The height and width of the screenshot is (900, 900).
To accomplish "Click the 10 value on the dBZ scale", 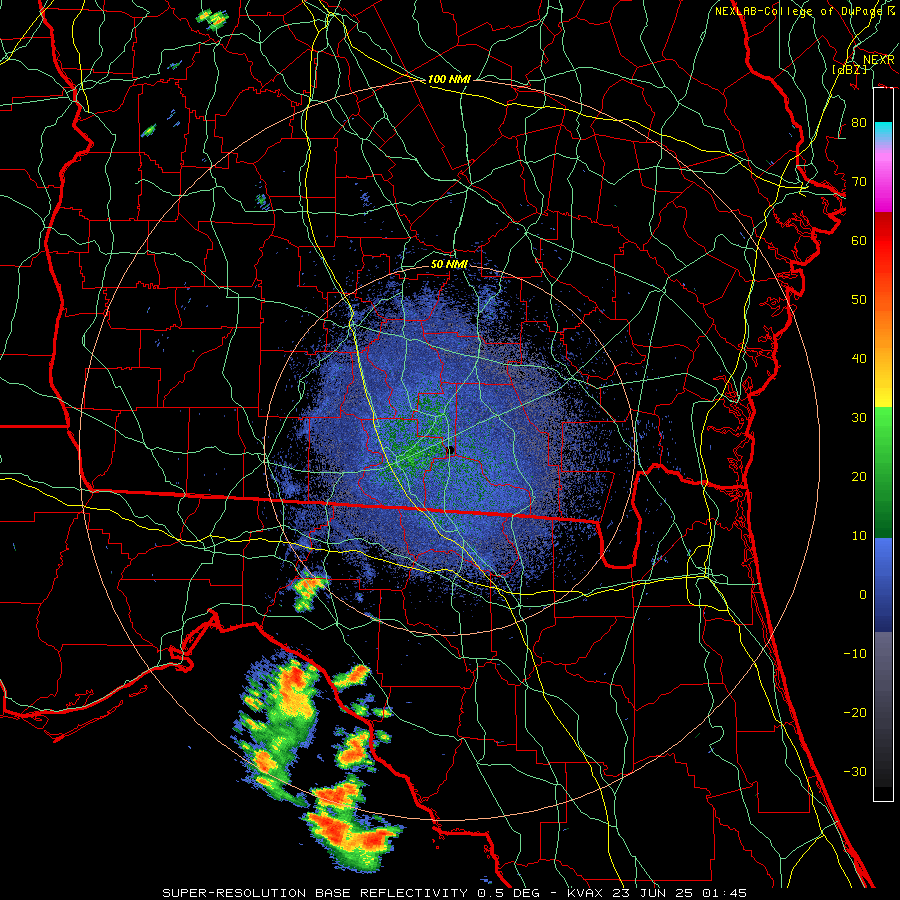I will [859, 536].
